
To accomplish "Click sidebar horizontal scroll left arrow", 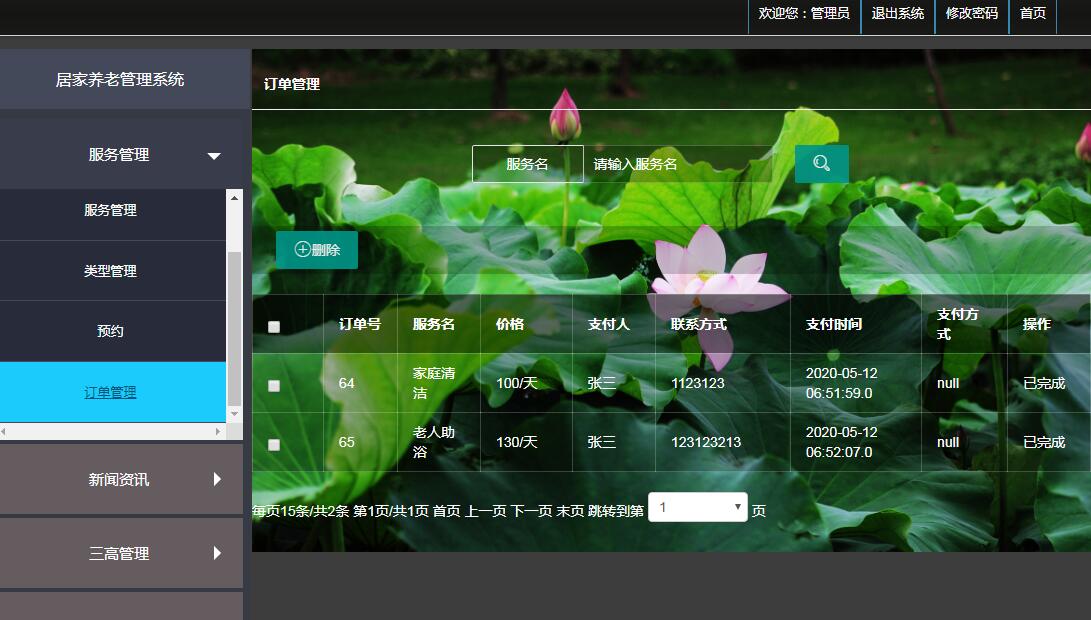I will click(4, 431).
